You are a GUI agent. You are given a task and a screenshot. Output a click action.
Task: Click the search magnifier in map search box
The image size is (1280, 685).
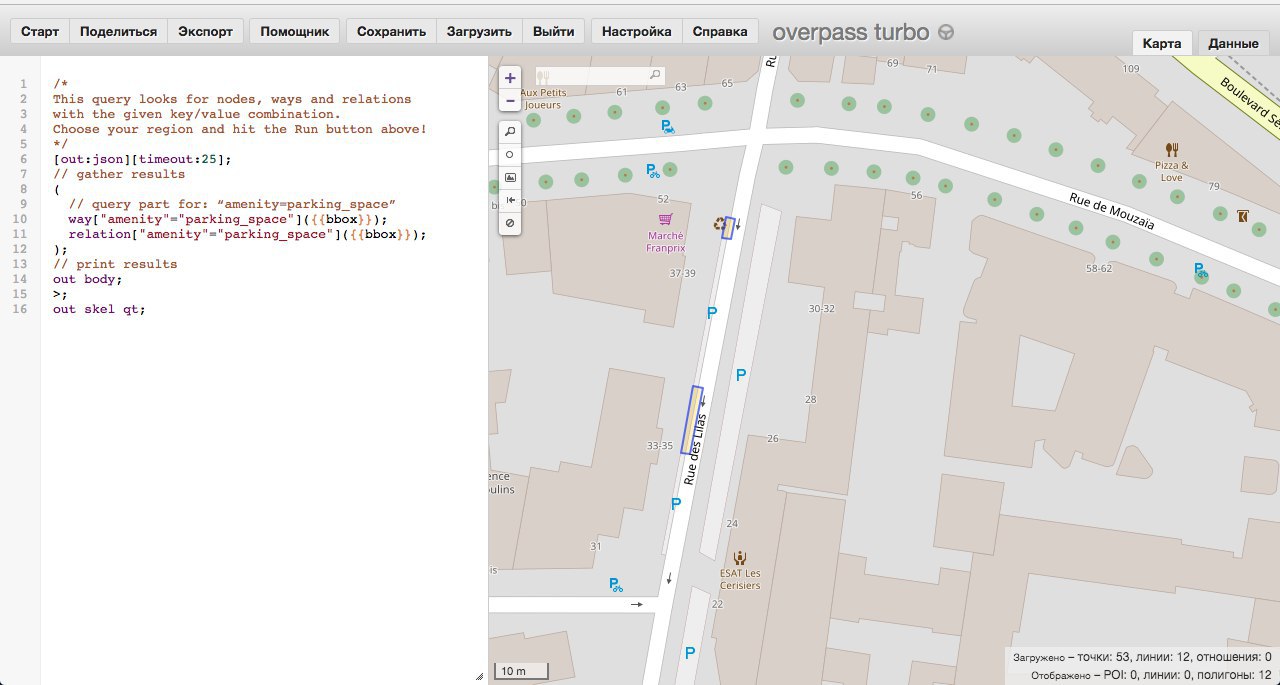point(655,75)
